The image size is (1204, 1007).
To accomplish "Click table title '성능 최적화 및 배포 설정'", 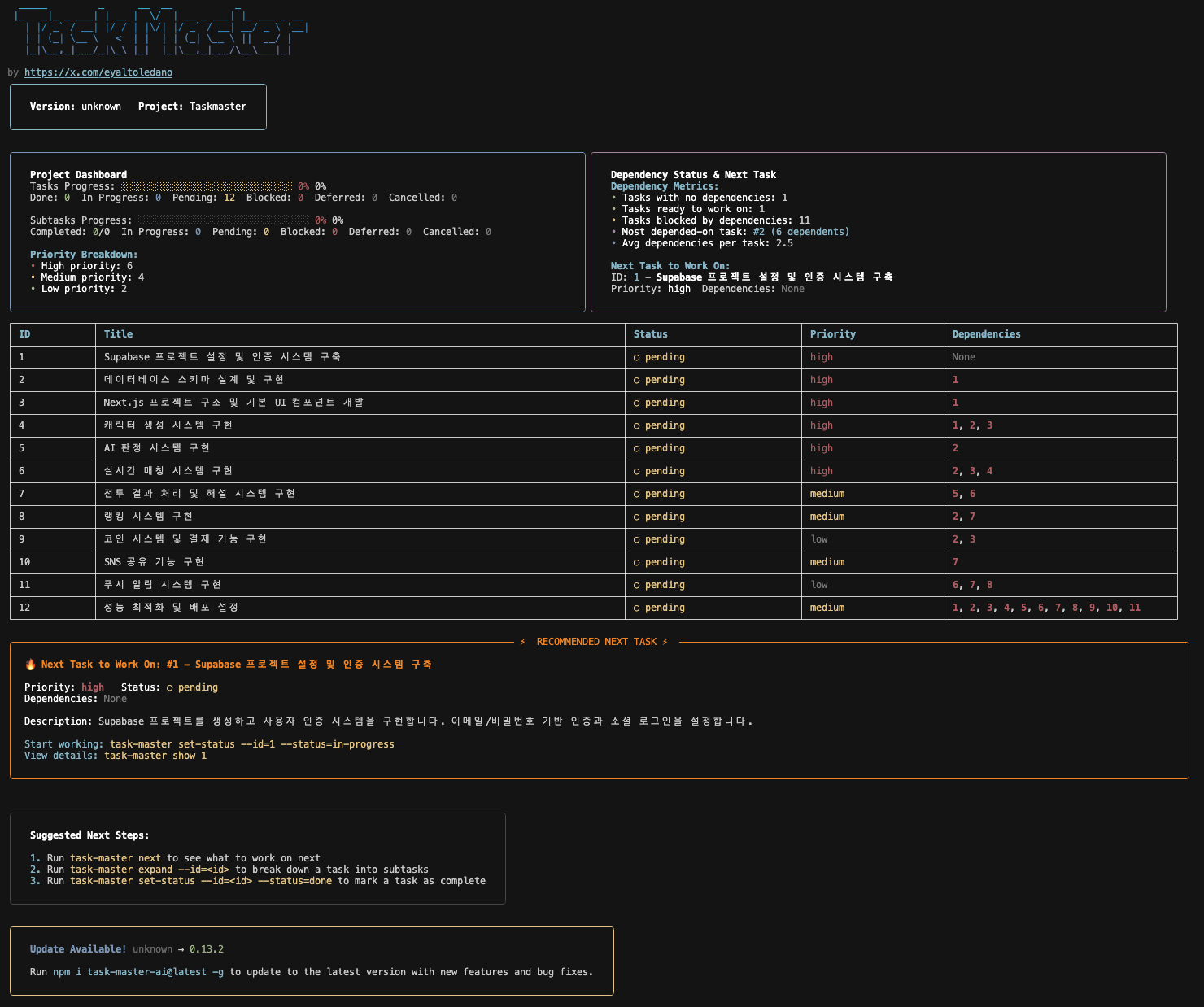I will click(x=171, y=608).
